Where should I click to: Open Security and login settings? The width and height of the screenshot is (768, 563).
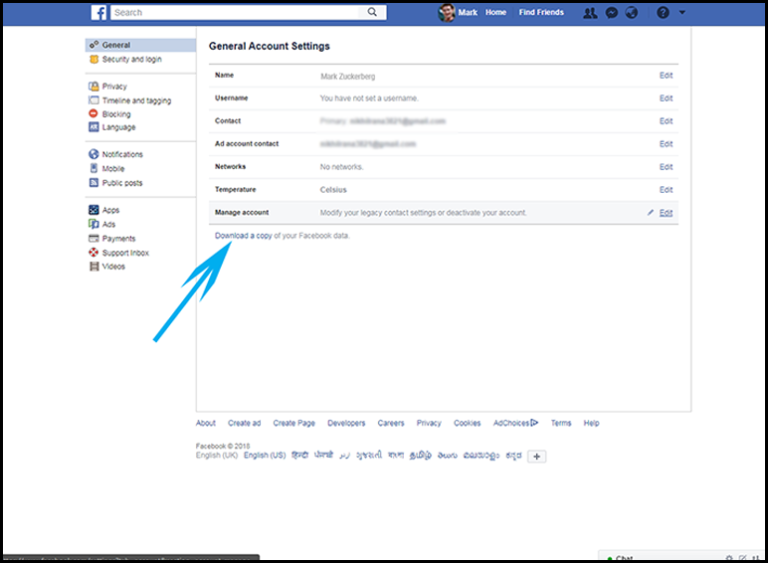click(x=132, y=59)
